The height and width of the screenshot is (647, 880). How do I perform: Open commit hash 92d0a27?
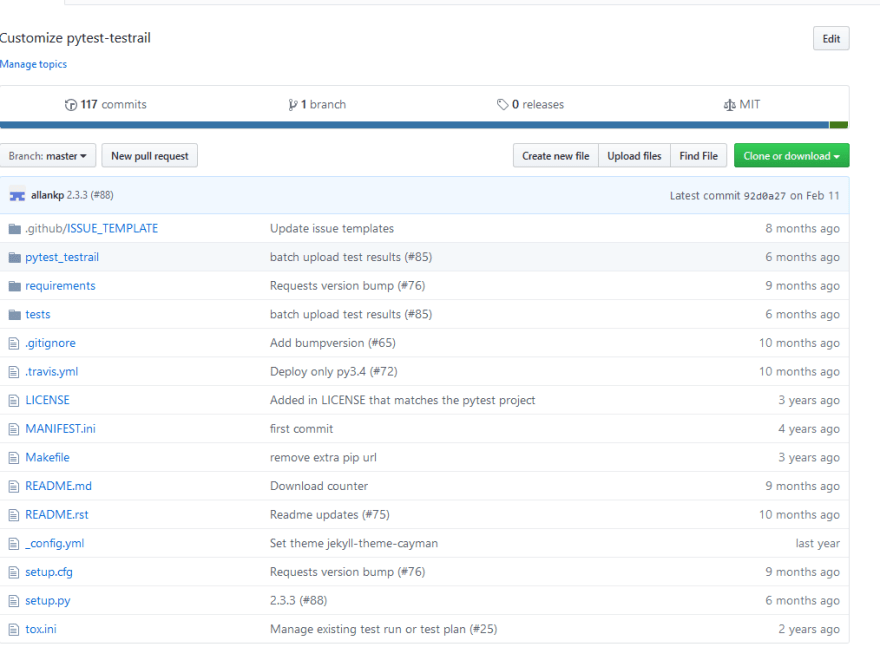click(764, 196)
